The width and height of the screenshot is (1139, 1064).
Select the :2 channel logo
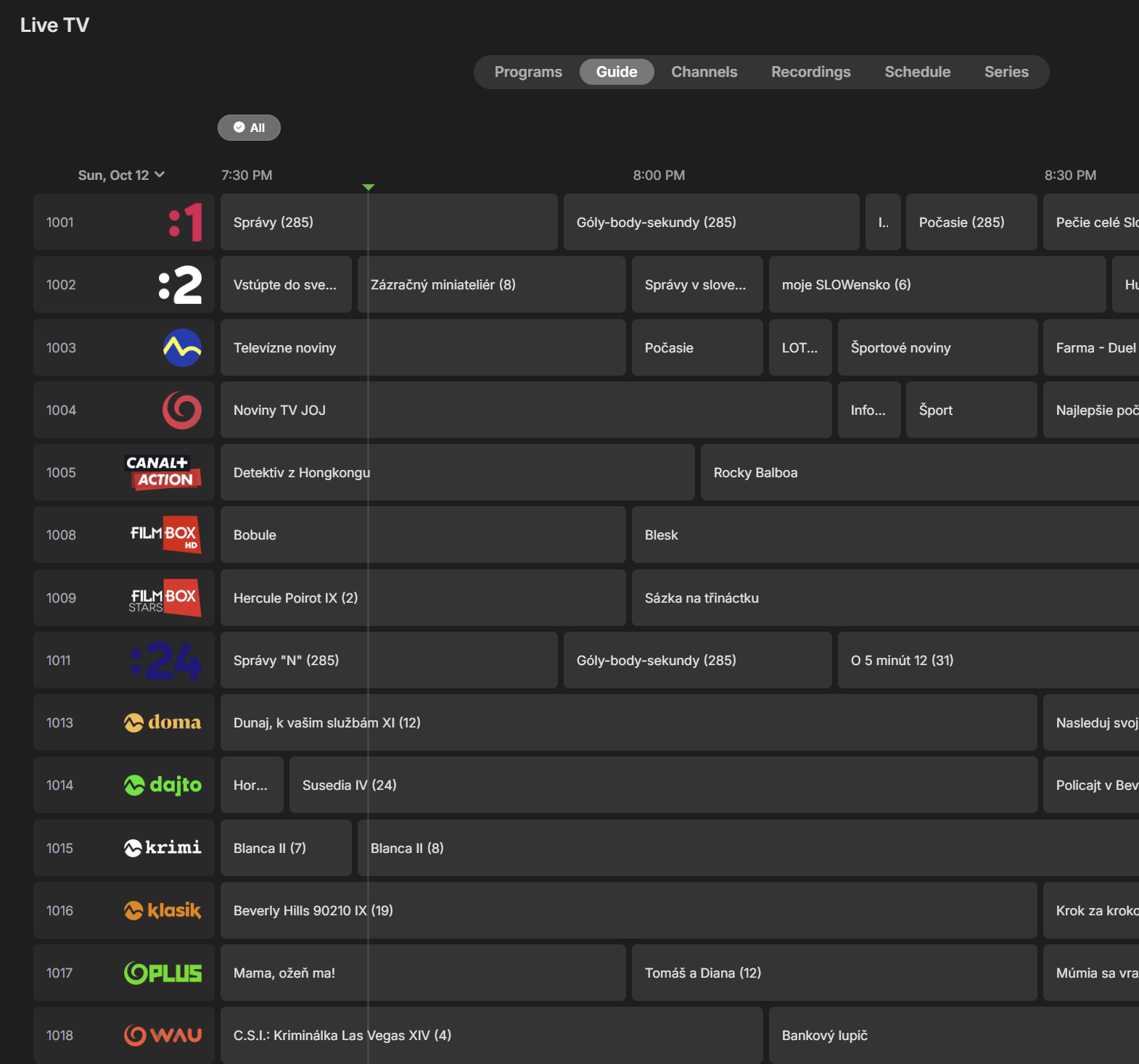[x=181, y=285]
